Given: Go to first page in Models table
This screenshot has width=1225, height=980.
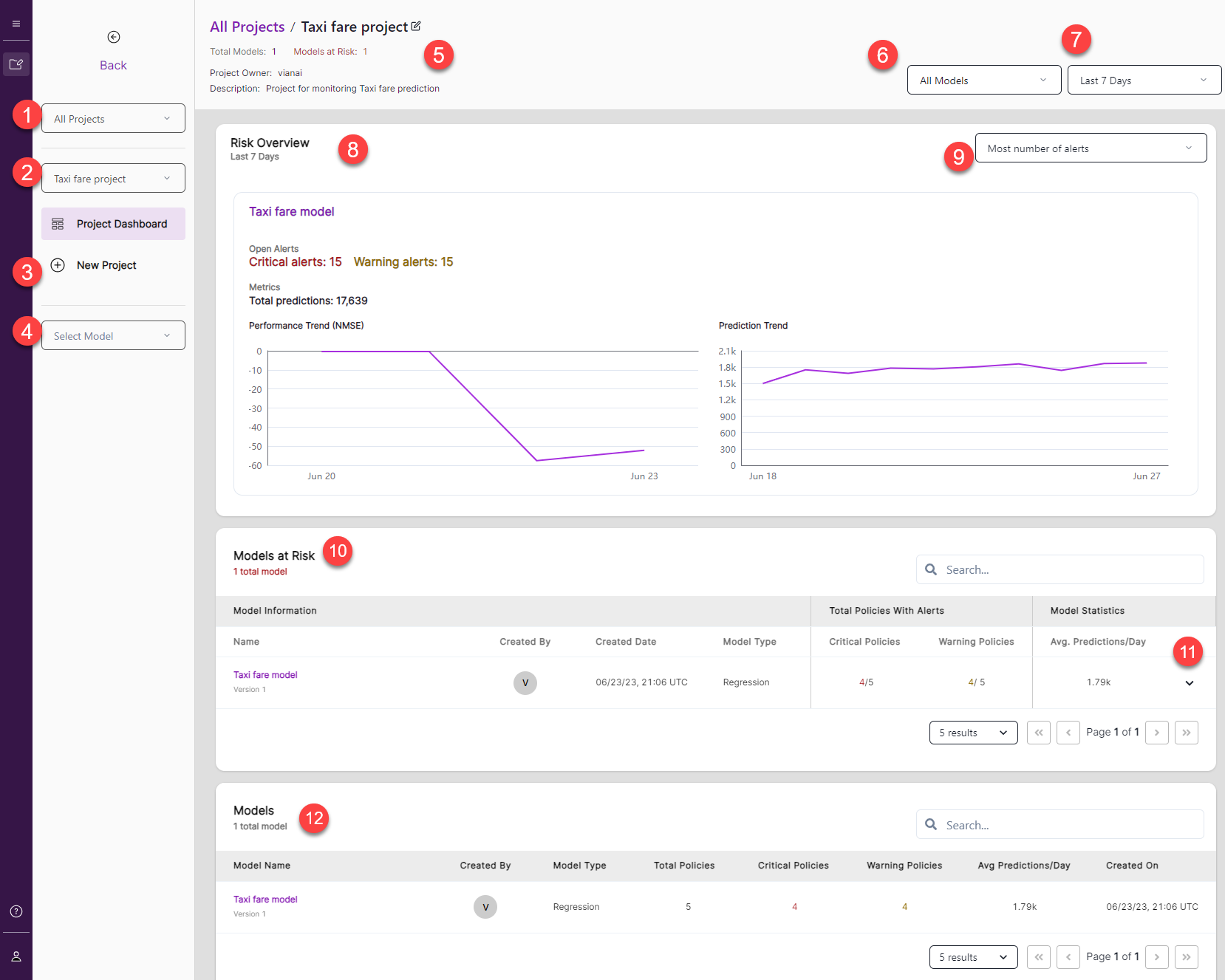Looking at the screenshot, I should [1039, 957].
